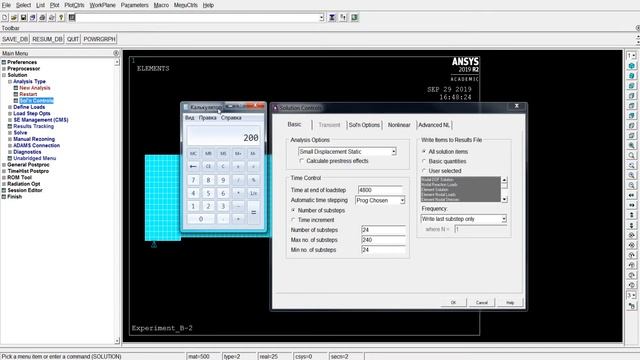Click the Main Menu panel pin icon
This screenshot has height=360, width=640.
[x=116, y=53]
